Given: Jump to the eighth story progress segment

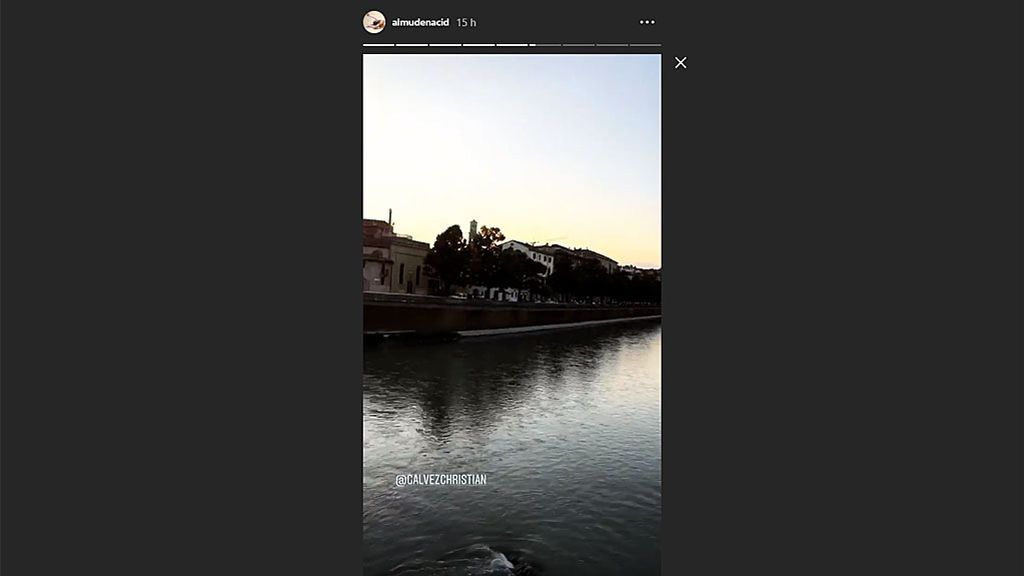Looking at the screenshot, I should pos(612,44).
